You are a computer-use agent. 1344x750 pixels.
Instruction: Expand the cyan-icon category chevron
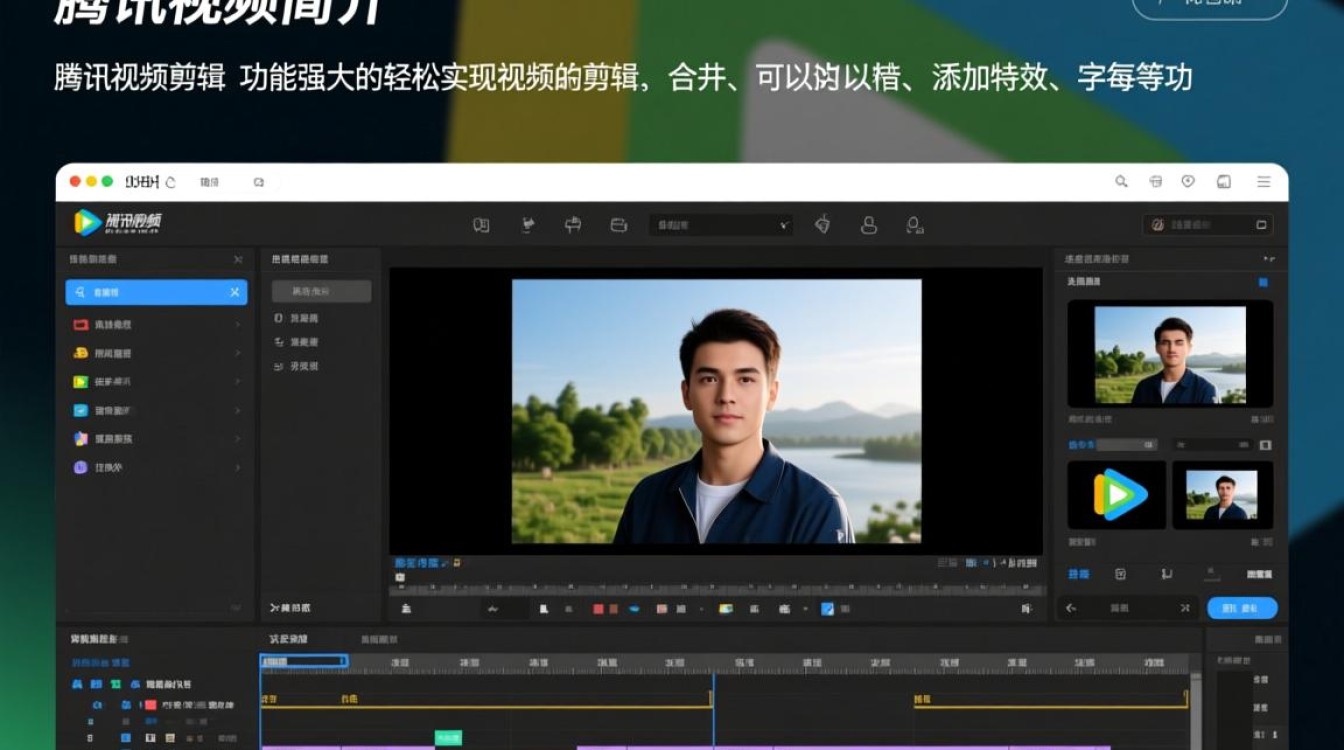pos(237,410)
